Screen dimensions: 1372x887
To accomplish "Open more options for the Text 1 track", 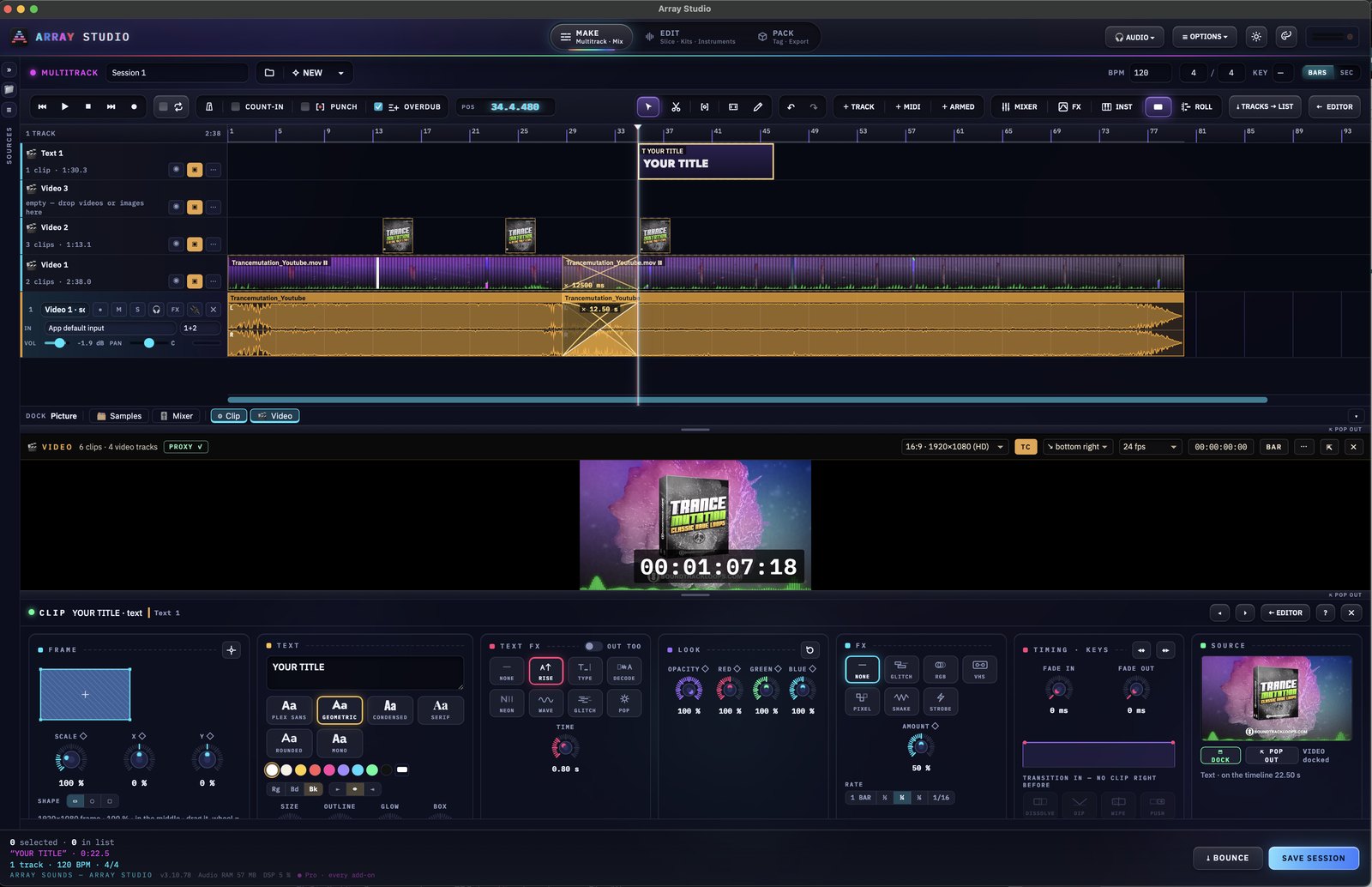I will [214, 170].
